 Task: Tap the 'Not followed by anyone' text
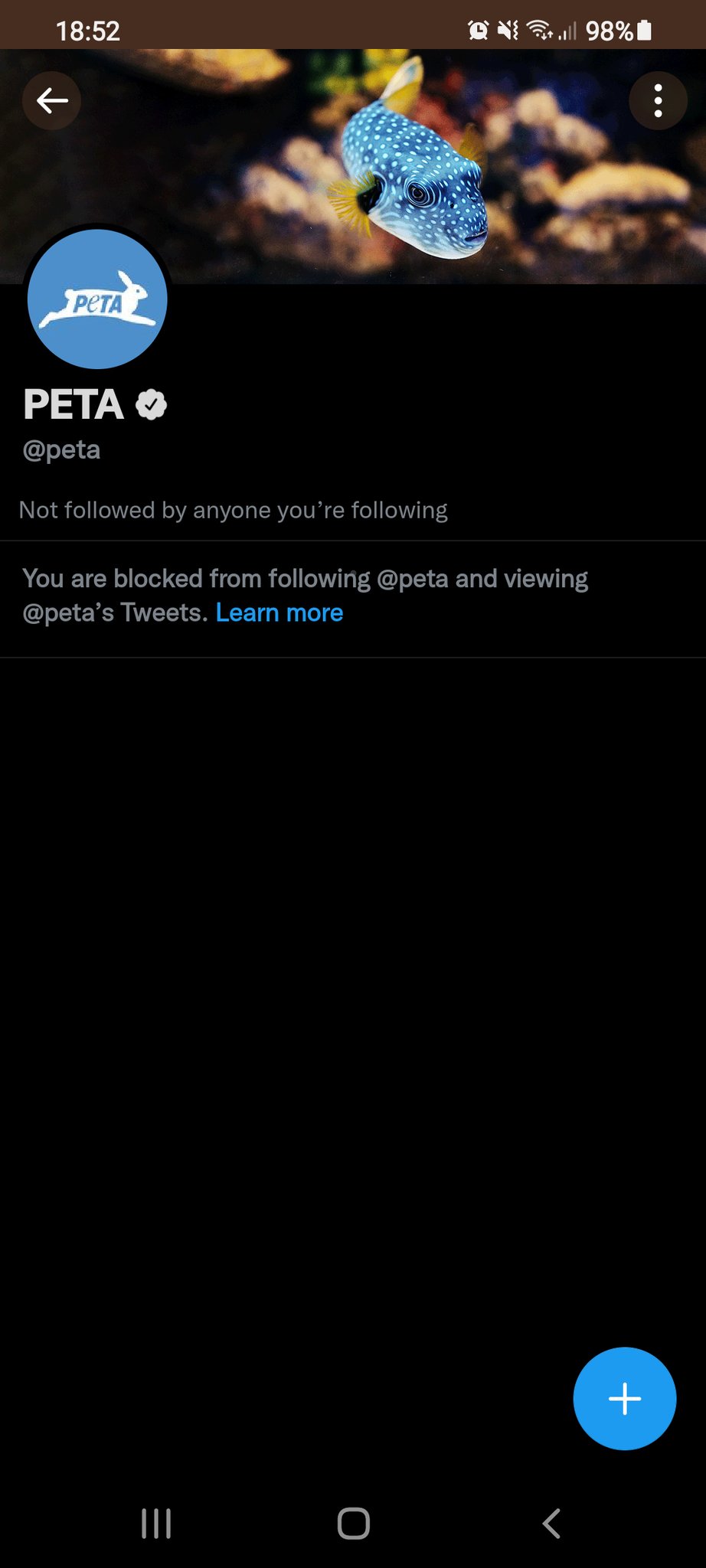233,510
